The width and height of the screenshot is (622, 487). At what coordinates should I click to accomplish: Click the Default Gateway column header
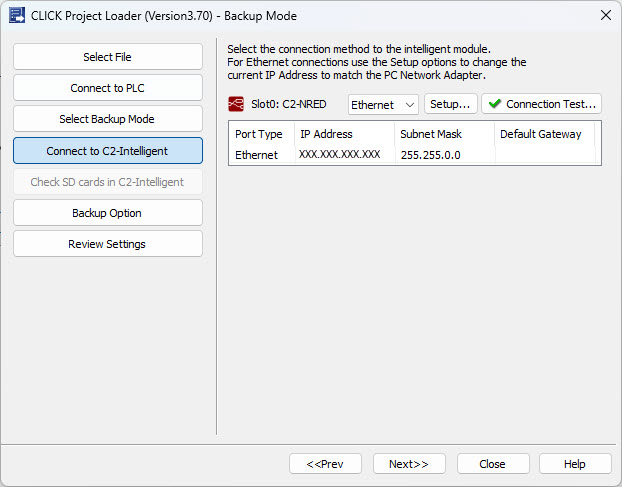[x=544, y=134]
